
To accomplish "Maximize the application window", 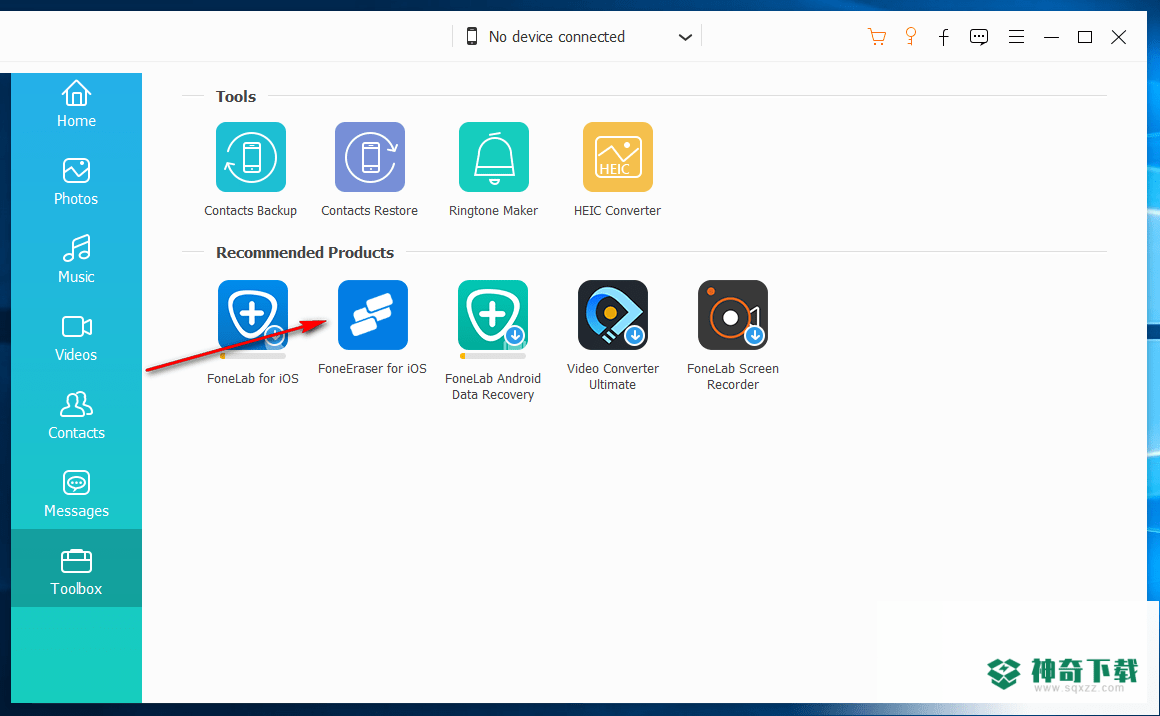I will point(1085,37).
